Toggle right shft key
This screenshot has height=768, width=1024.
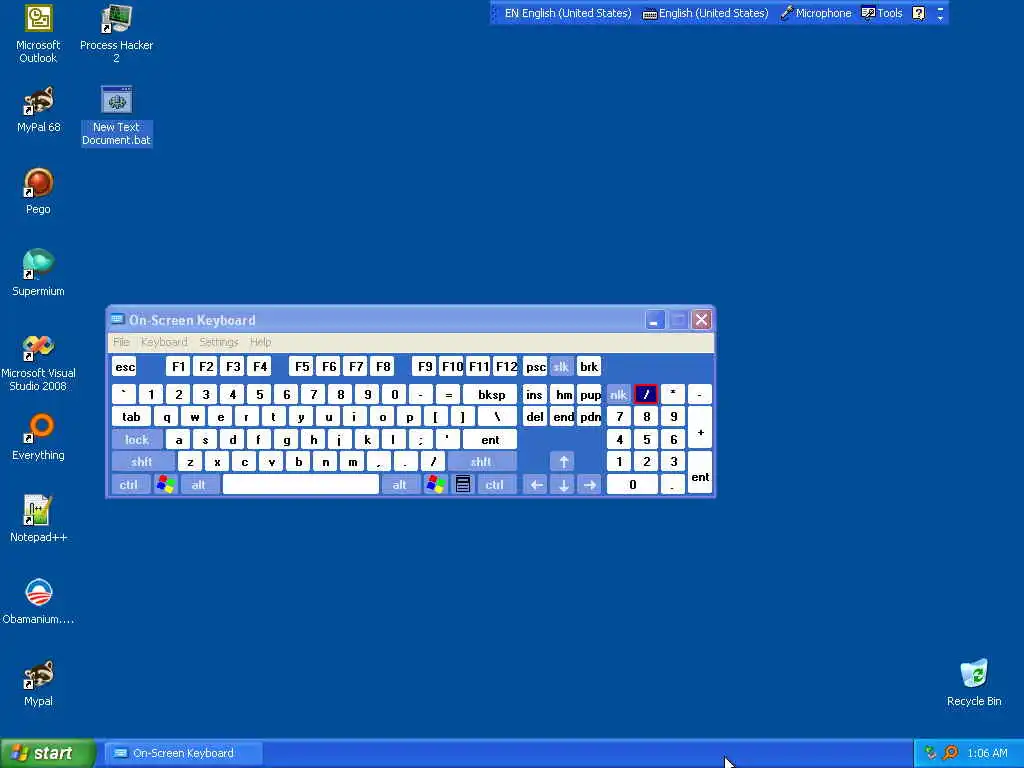pyautogui.click(x=481, y=462)
